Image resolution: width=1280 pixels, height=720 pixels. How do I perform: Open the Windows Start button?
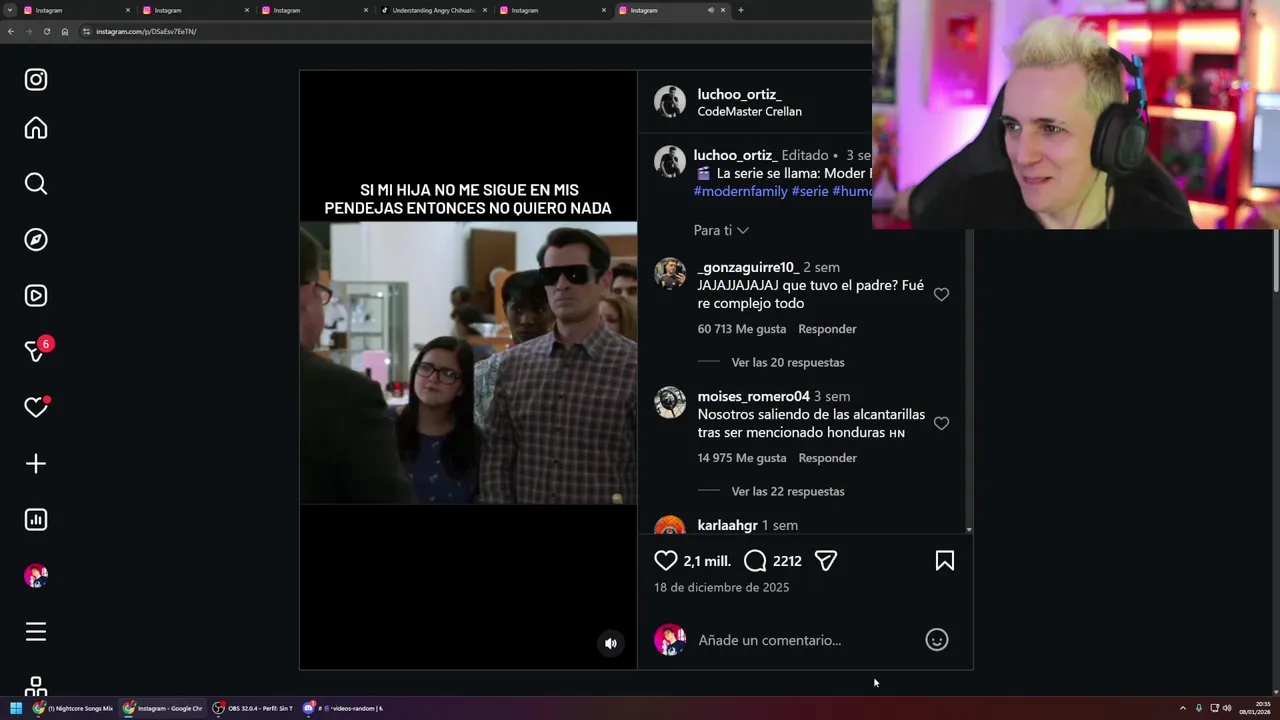point(16,708)
